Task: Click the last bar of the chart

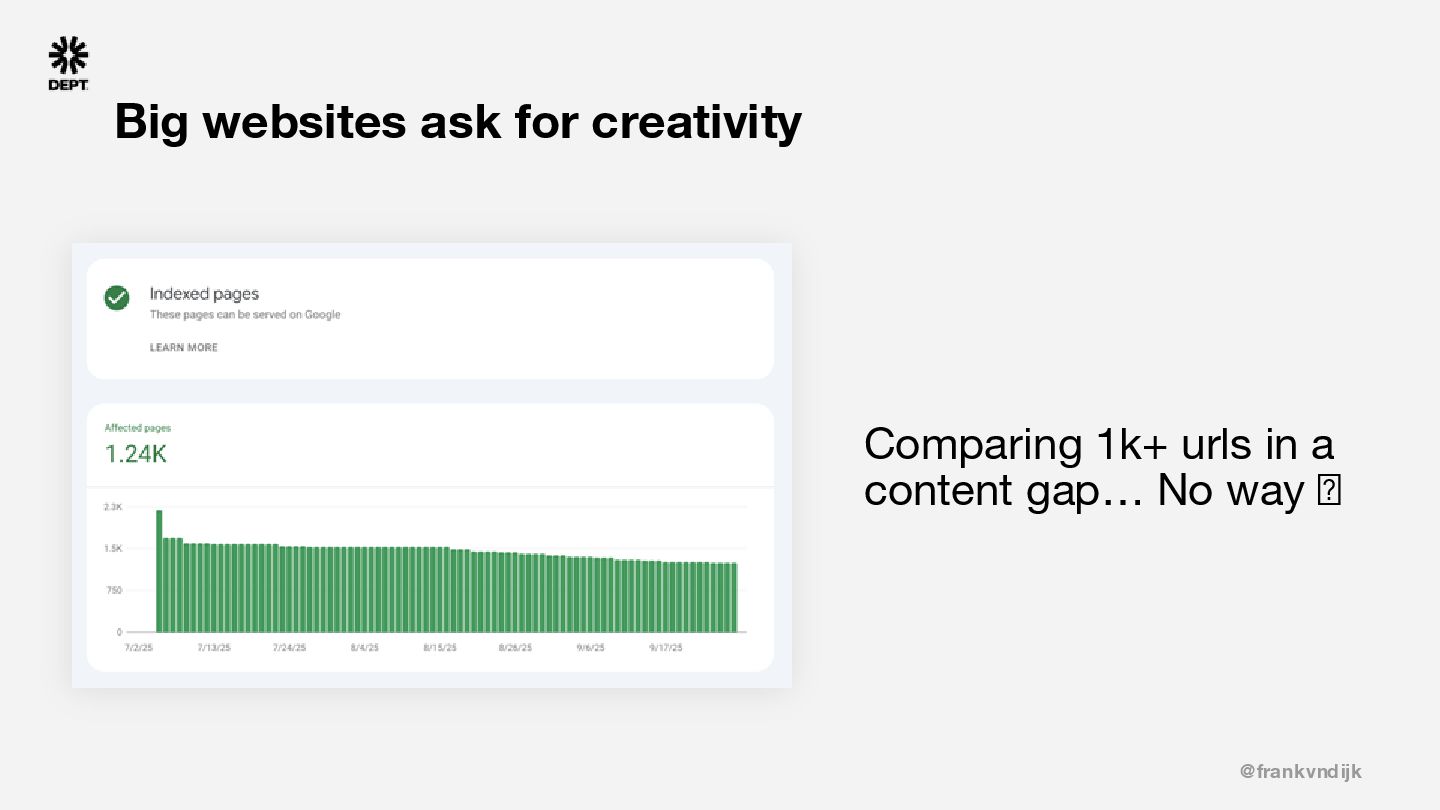Action: (733, 597)
